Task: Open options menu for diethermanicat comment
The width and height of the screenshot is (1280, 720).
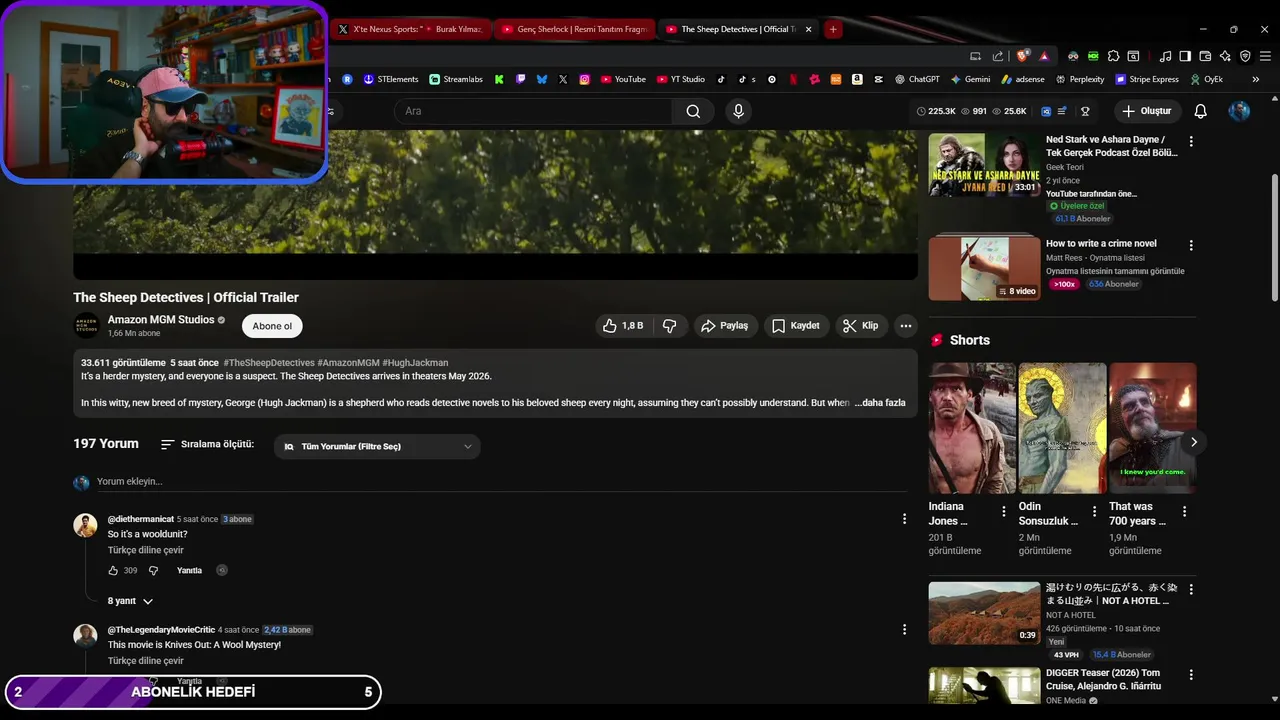Action: coord(904,519)
